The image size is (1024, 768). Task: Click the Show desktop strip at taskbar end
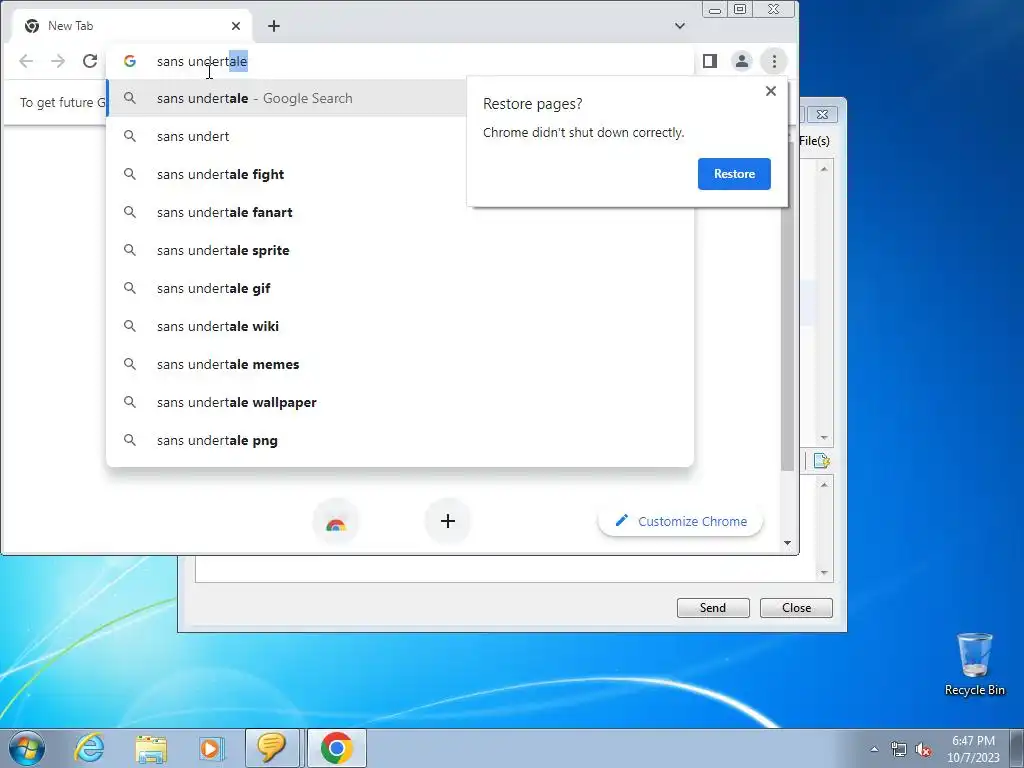[x=1017, y=748]
